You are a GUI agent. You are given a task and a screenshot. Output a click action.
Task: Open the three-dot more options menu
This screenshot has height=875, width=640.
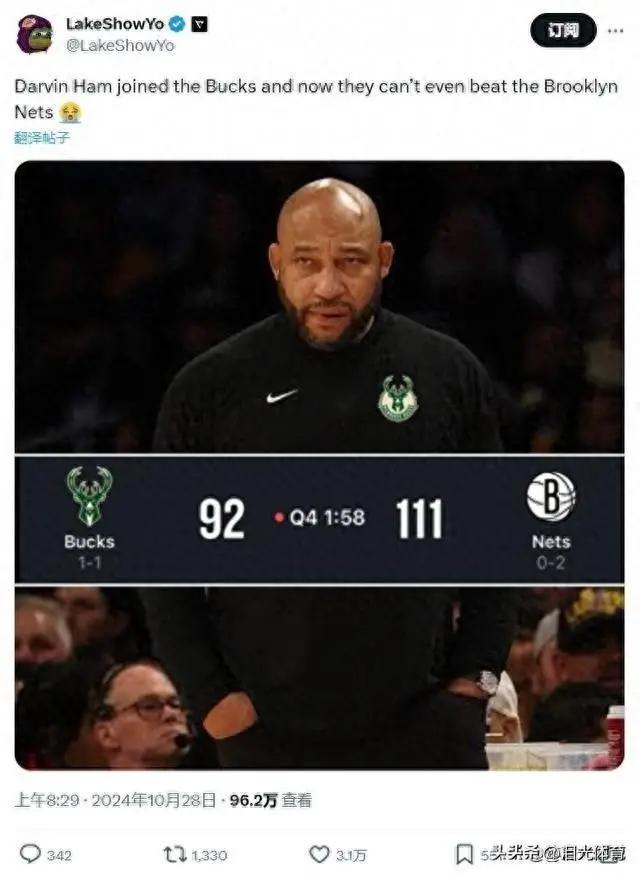coord(615,31)
